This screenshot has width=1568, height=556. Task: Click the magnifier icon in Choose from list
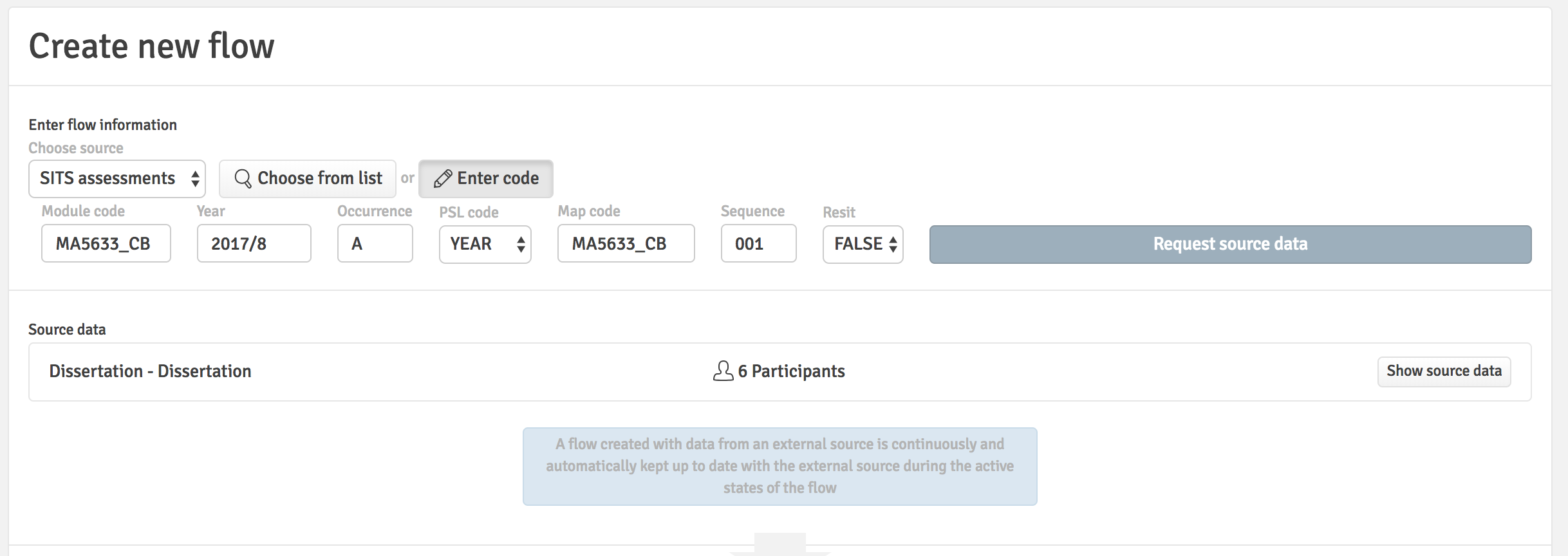[243, 178]
